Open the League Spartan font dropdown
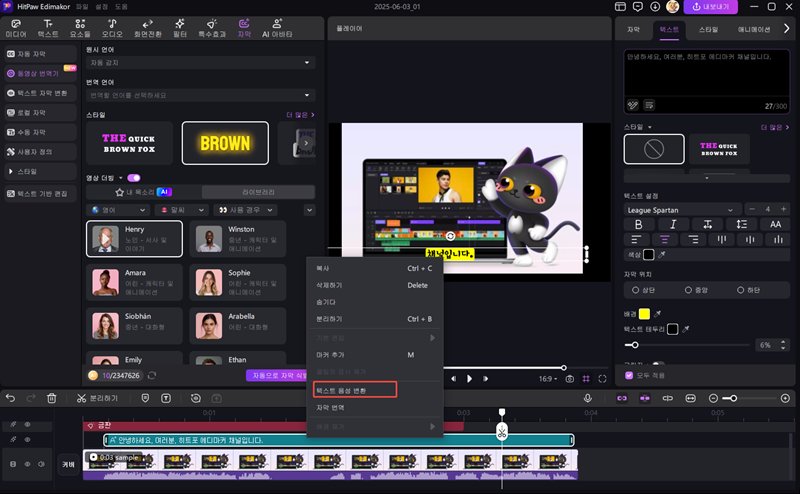 681,210
